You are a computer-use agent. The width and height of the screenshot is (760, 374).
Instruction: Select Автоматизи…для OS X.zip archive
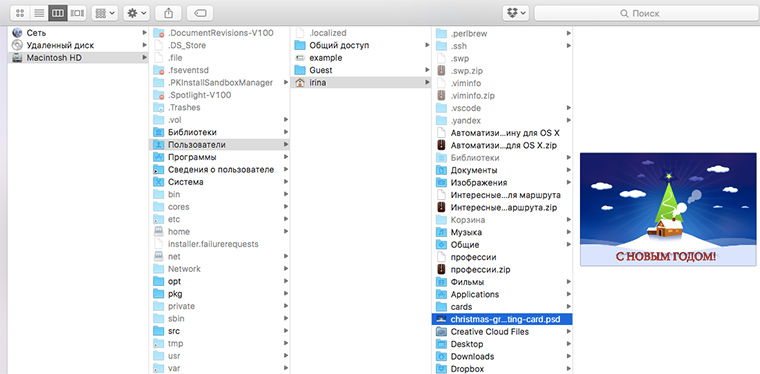[503, 145]
